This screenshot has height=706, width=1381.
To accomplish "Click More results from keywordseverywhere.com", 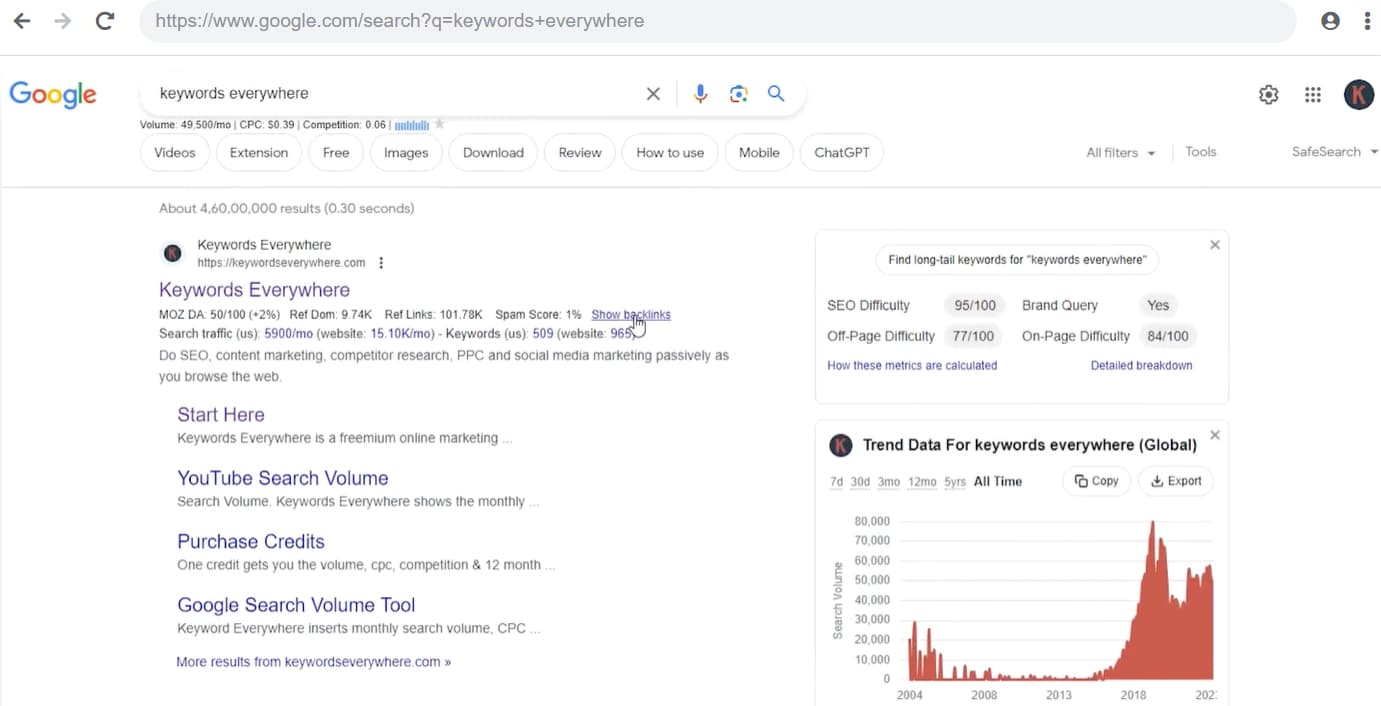I will pyautogui.click(x=313, y=662).
